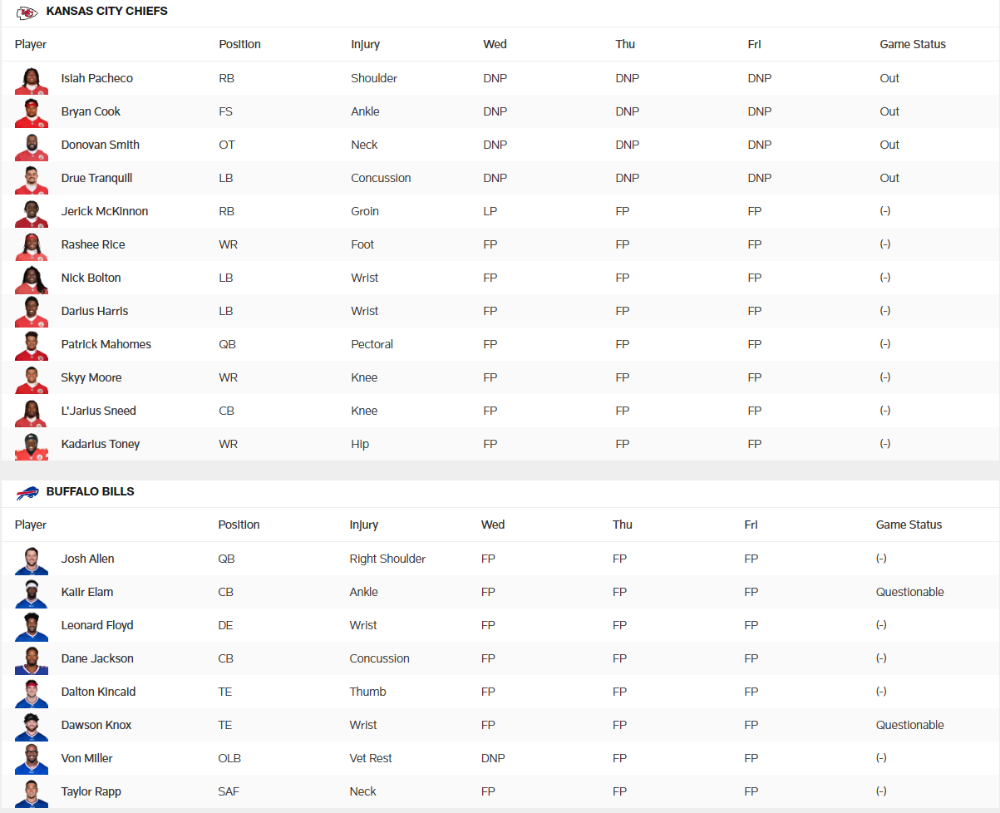Click the Rashee Rice name link
Image resolution: width=1000 pixels, height=813 pixels.
click(93, 244)
